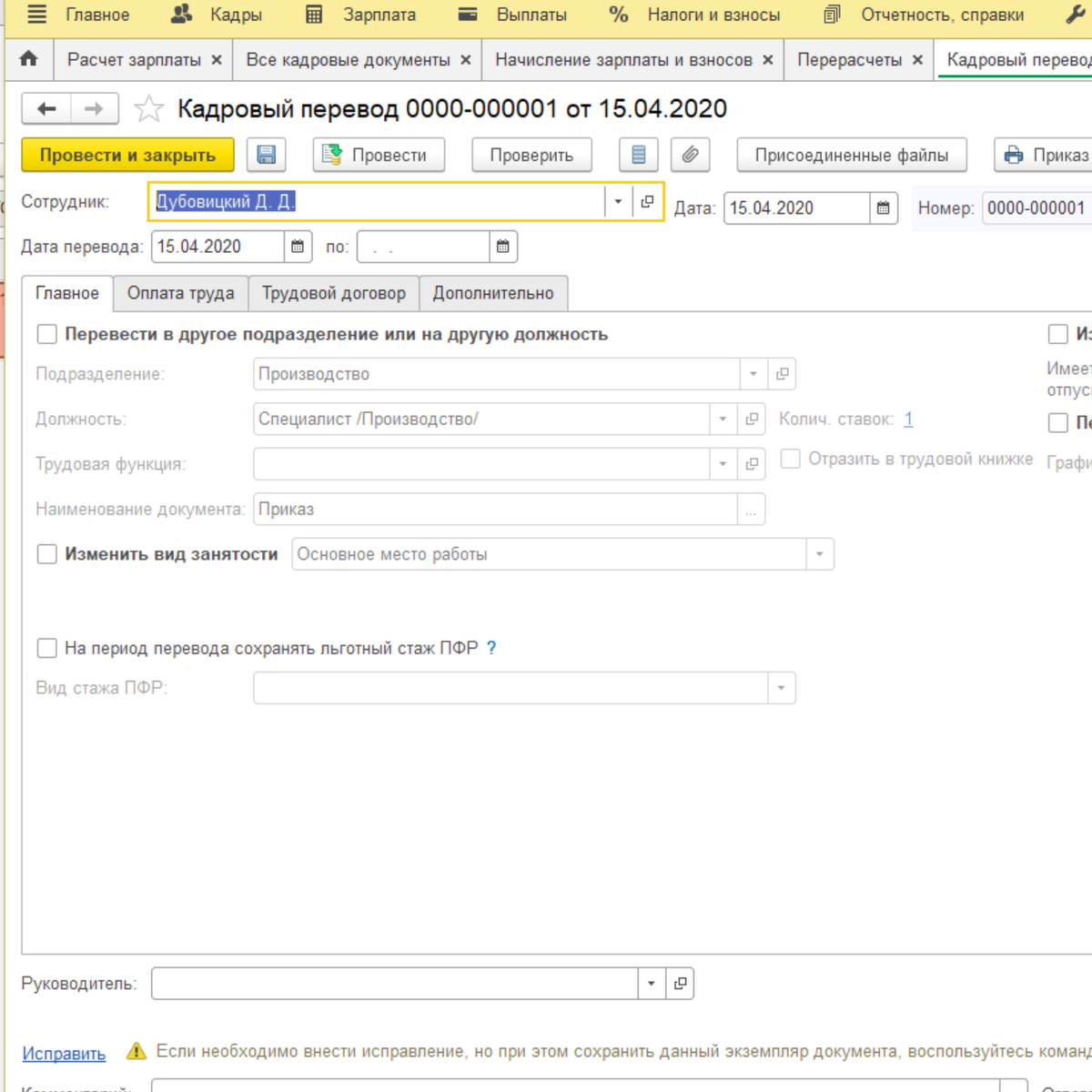The height and width of the screenshot is (1092, 1092).
Task: Toggle Отразить в трудовой книжке checkbox
Action: click(791, 459)
